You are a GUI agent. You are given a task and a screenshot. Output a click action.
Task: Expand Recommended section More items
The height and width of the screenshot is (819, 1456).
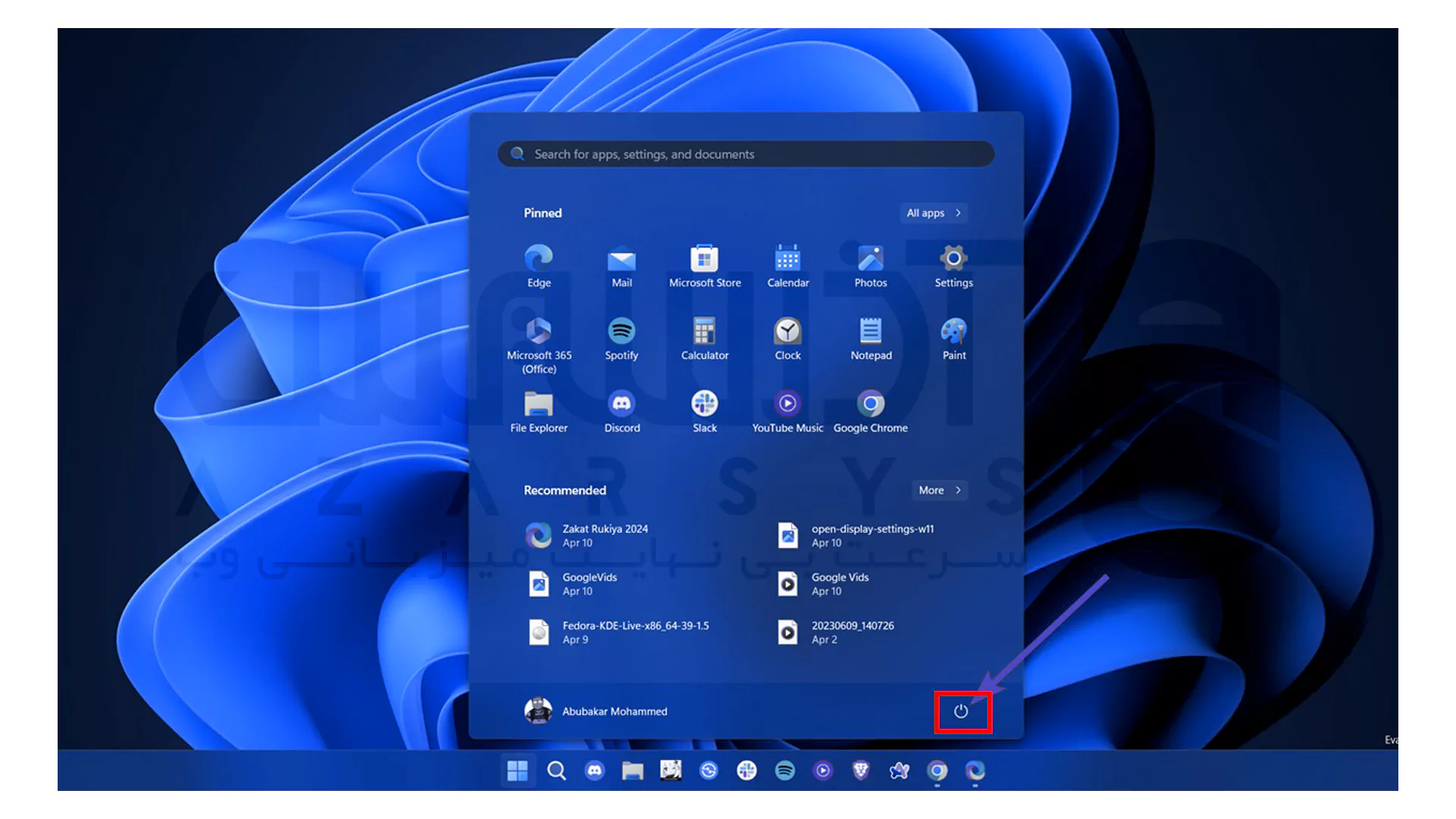tap(939, 490)
